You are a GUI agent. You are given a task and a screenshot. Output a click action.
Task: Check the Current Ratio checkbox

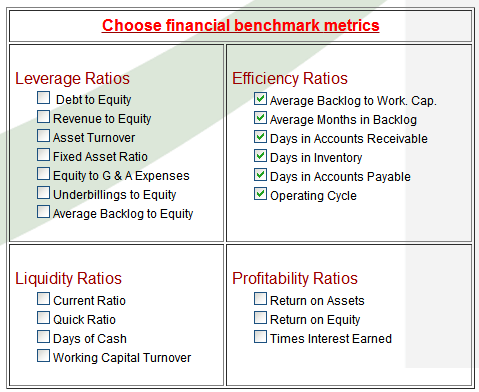point(43,299)
